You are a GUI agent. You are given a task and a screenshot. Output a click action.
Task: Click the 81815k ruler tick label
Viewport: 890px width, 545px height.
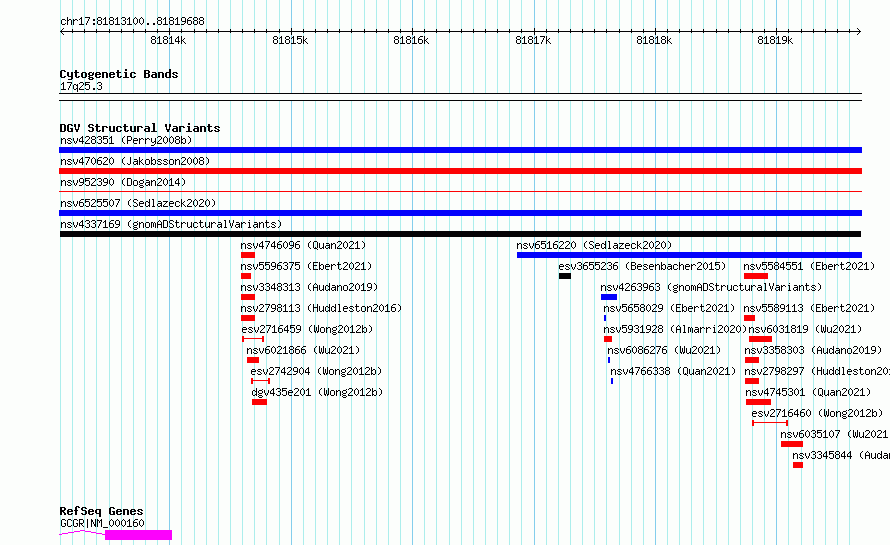click(x=290, y=40)
